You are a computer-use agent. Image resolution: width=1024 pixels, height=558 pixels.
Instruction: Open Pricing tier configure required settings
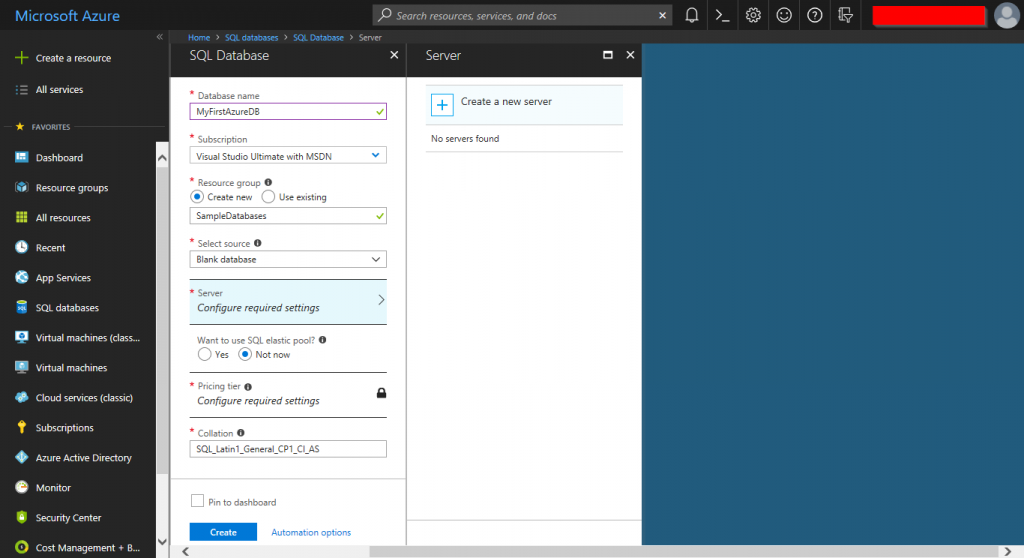(288, 394)
